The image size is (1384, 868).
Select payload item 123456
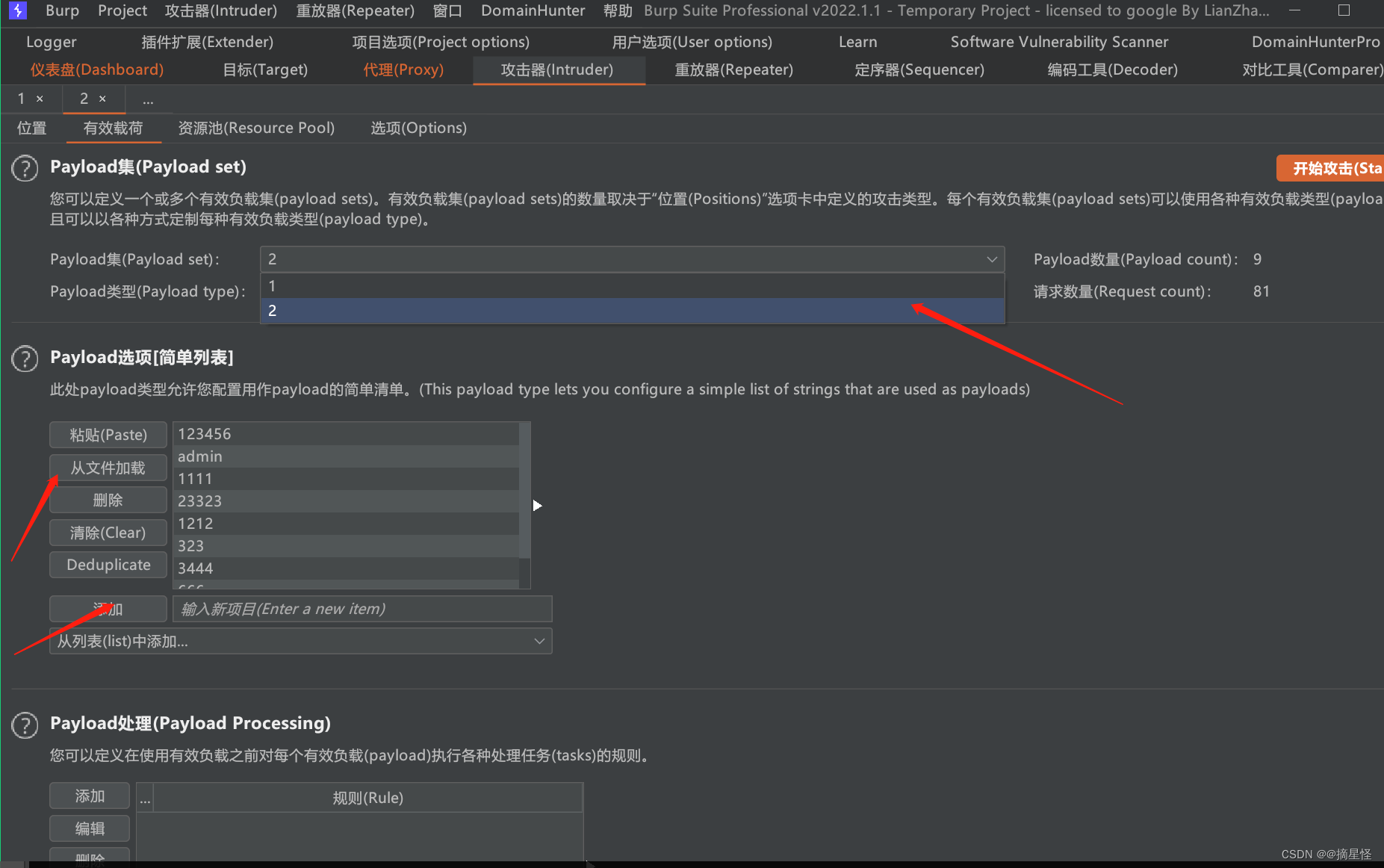[x=346, y=434]
